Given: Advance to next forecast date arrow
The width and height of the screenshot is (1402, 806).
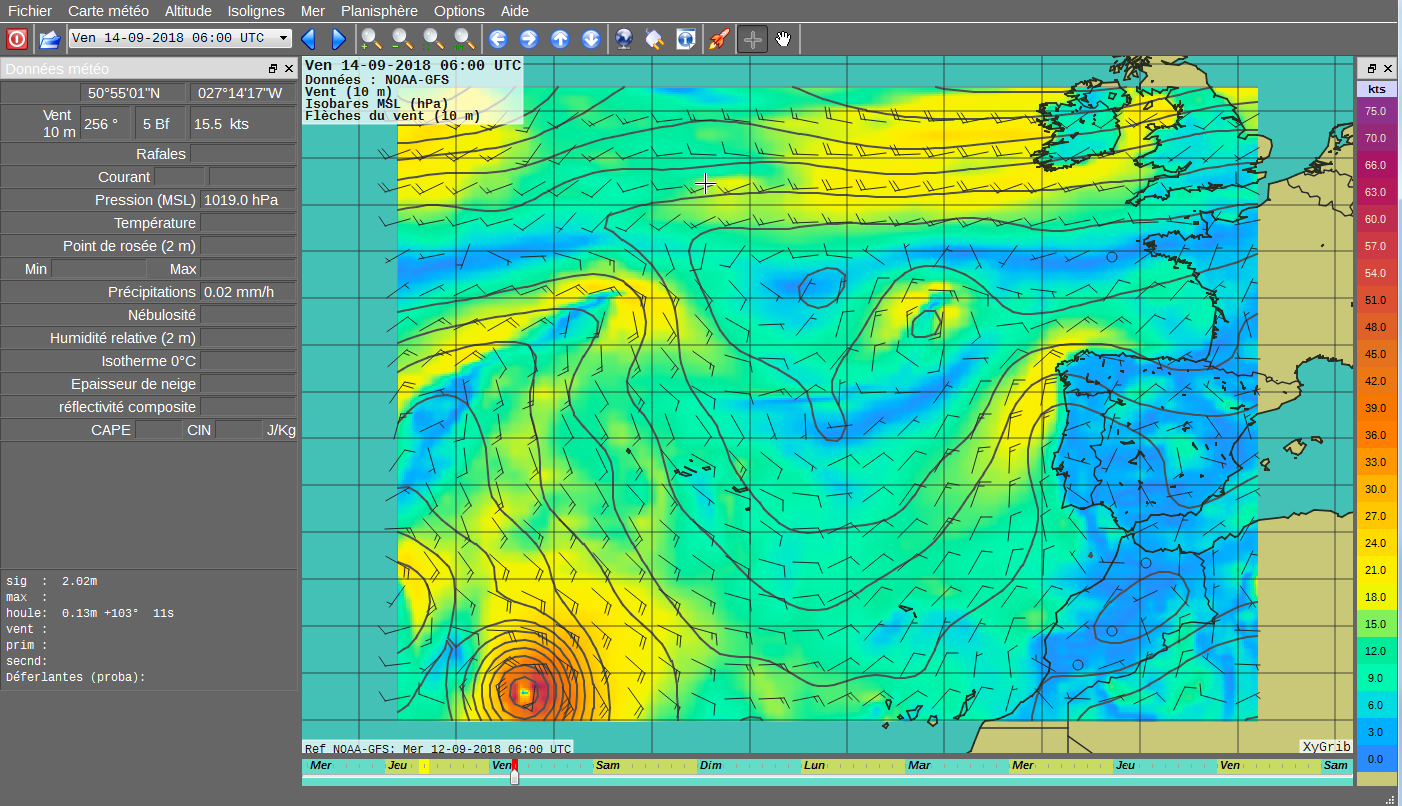Looking at the screenshot, I should tap(338, 39).
